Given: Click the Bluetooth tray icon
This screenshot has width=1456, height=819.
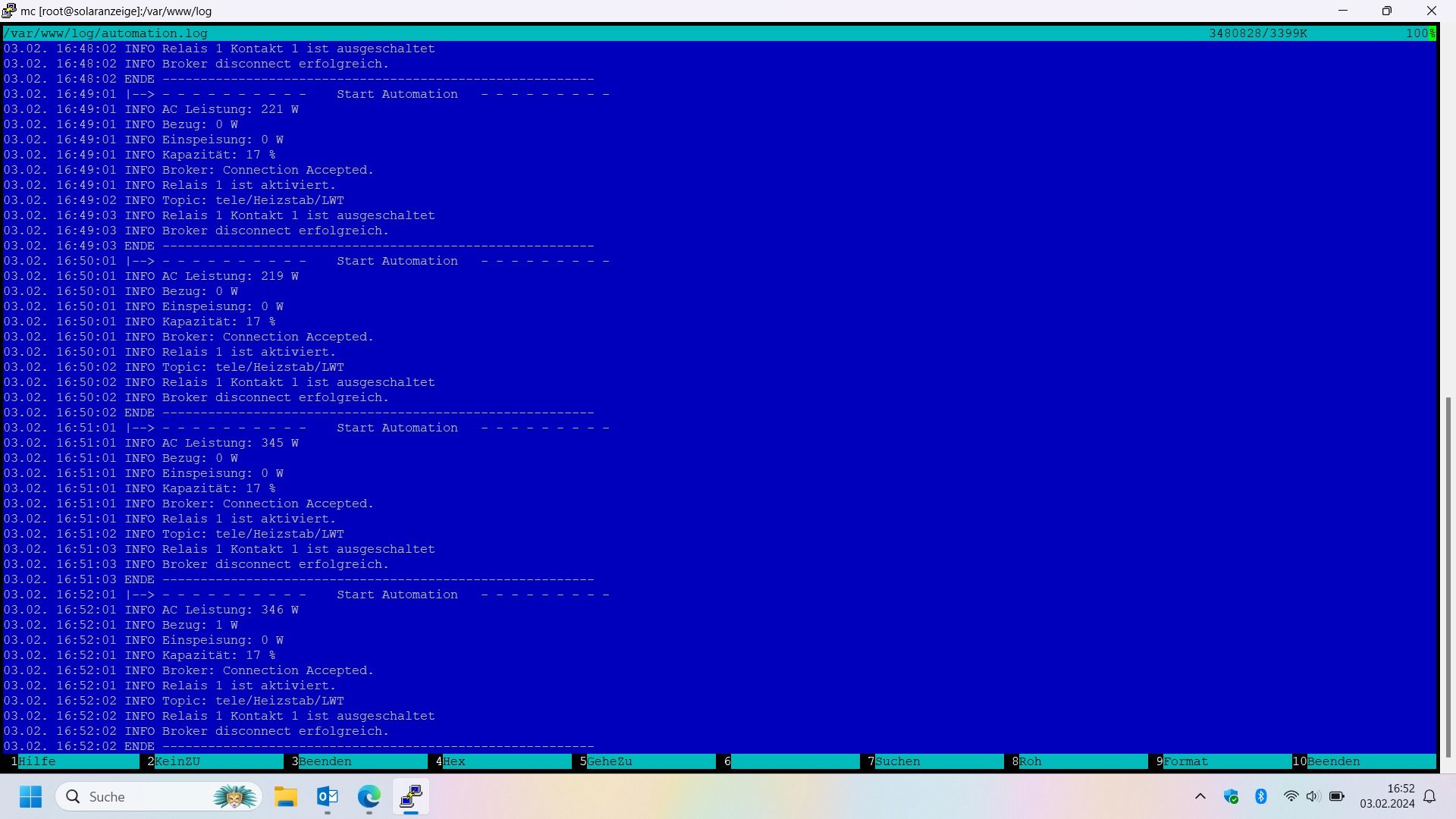Looking at the screenshot, I should 1261,796.
